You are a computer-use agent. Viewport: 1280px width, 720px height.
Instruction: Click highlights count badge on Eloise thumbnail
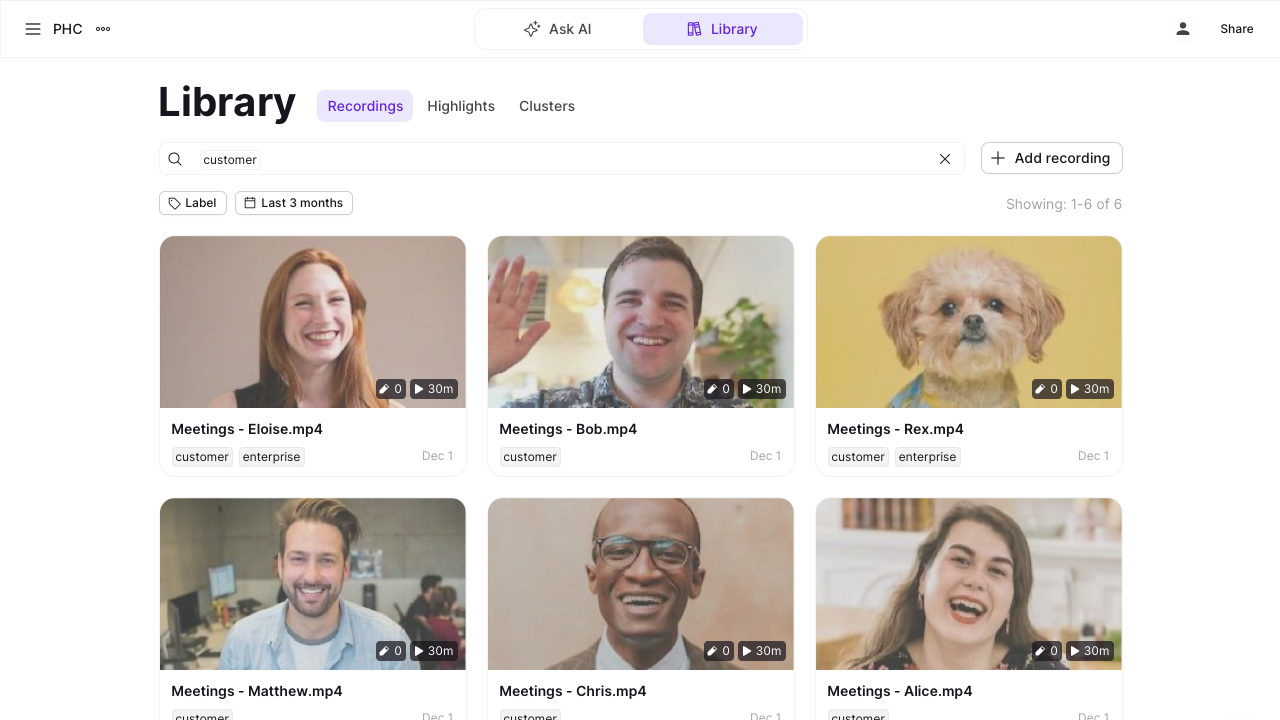tap(391, 389)
